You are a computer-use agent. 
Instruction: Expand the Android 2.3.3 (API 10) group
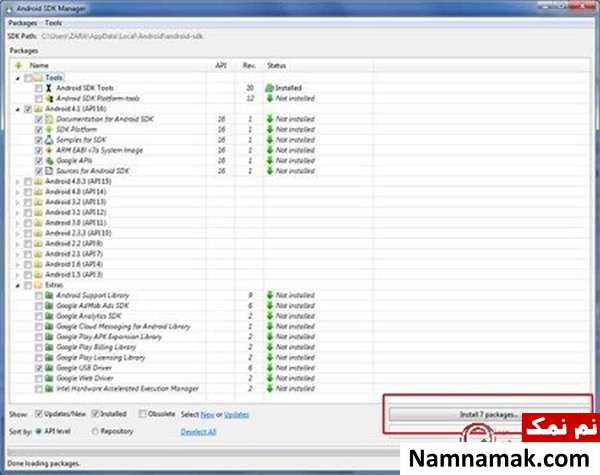click(18, 233)
